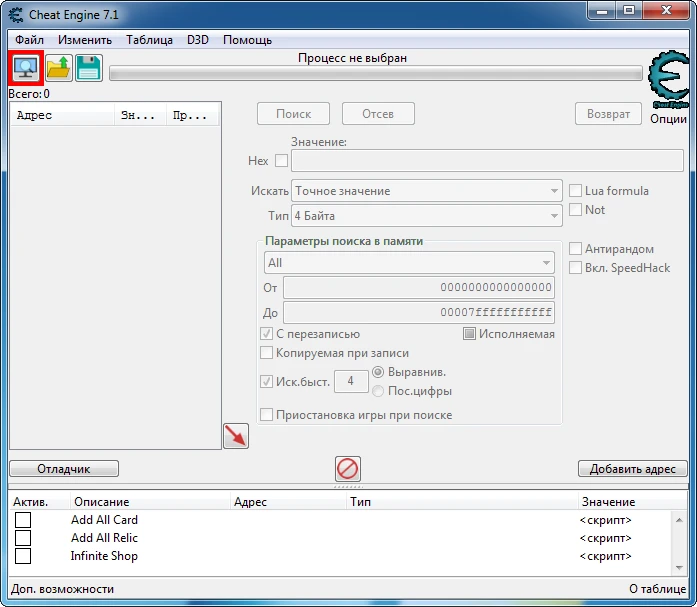This screenshot has width=697, height=607.
Task: Click Пр... column header in results
Action: [x=192, y=116]
